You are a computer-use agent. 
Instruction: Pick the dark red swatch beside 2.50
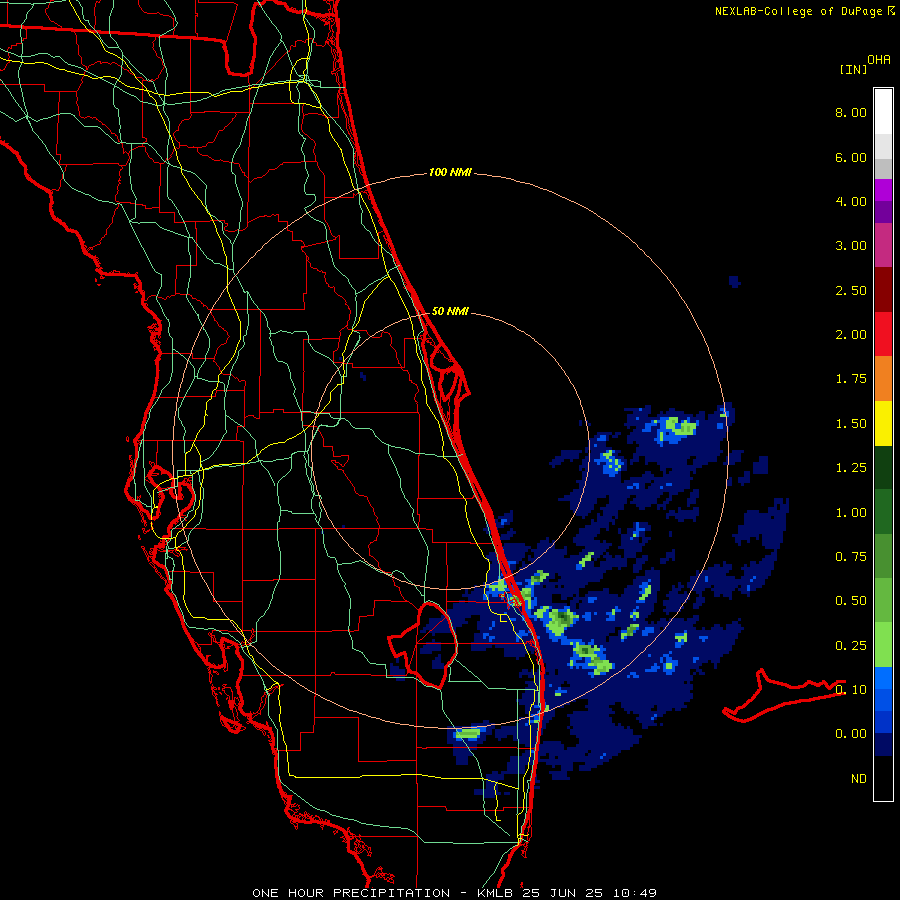click(x=883, y=290)
